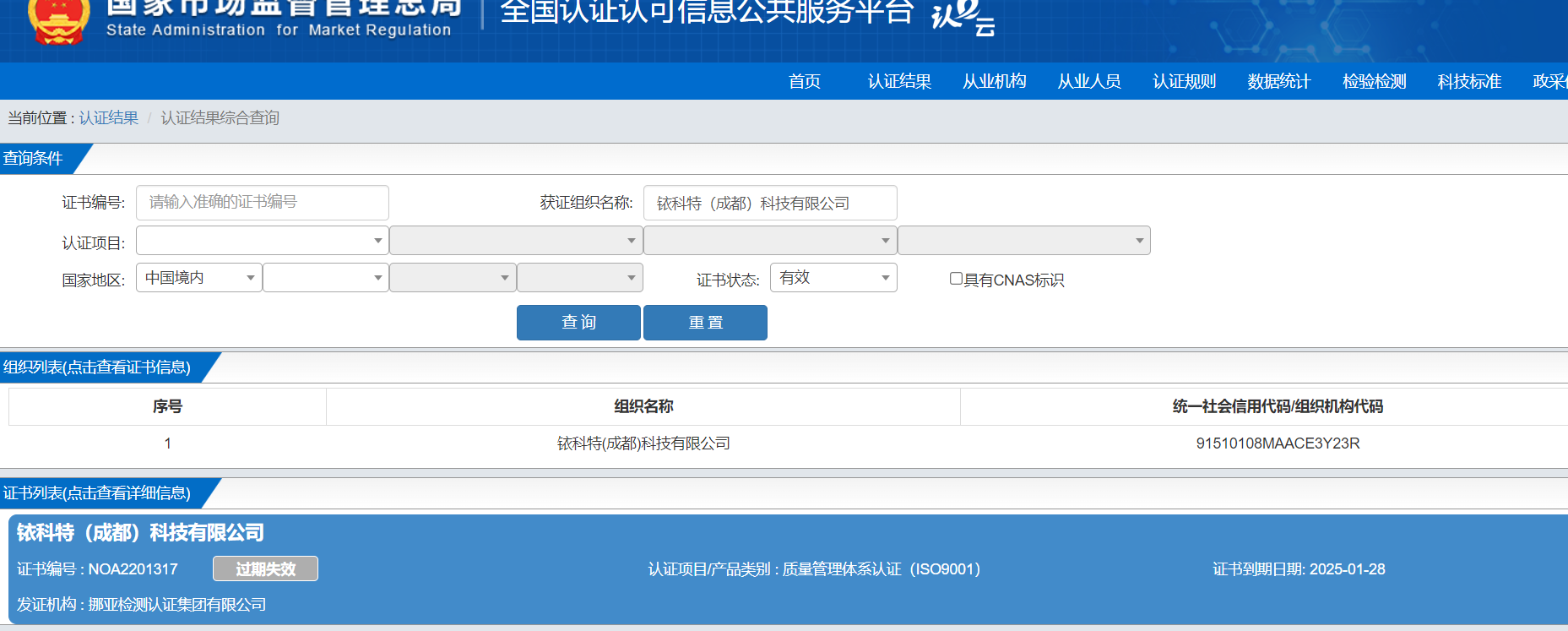Click the 组织列表 section header

(x=97, y=367)
